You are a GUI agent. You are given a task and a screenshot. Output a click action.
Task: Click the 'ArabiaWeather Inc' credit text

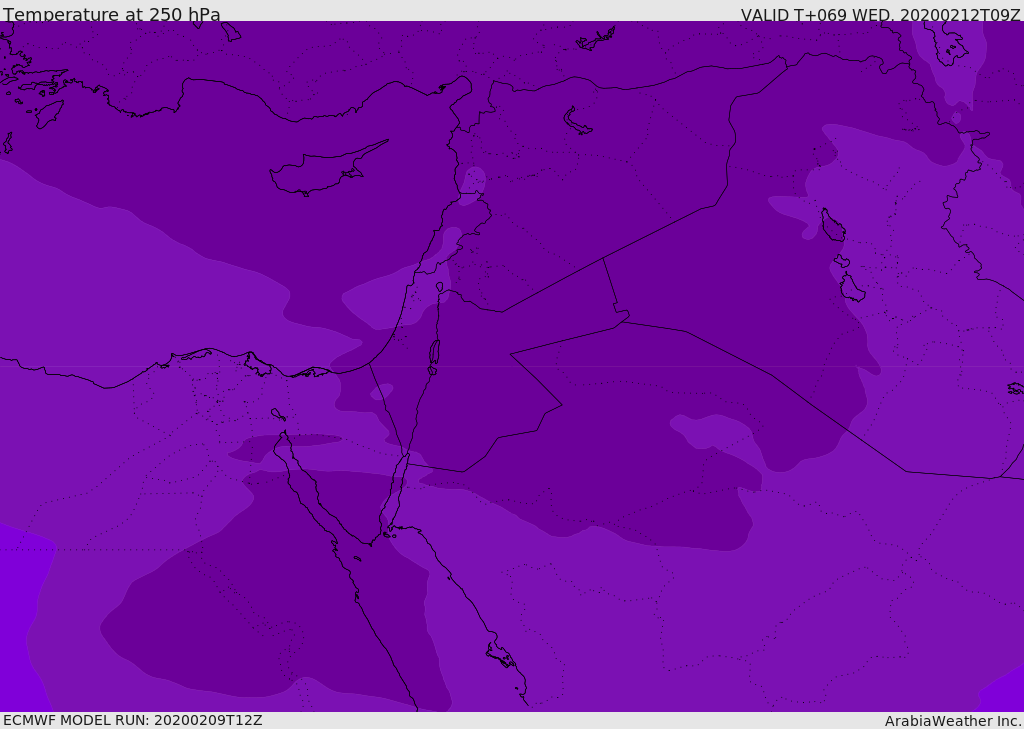(952, 721)
